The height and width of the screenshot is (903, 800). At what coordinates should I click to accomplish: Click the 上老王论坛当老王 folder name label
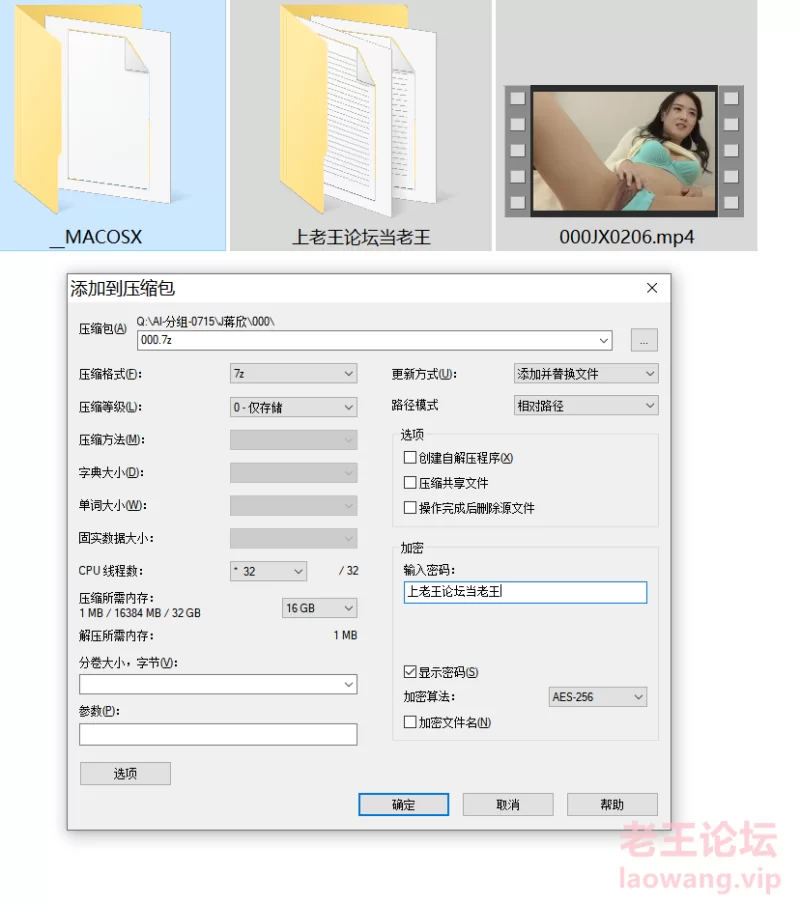tap(361, 237)
